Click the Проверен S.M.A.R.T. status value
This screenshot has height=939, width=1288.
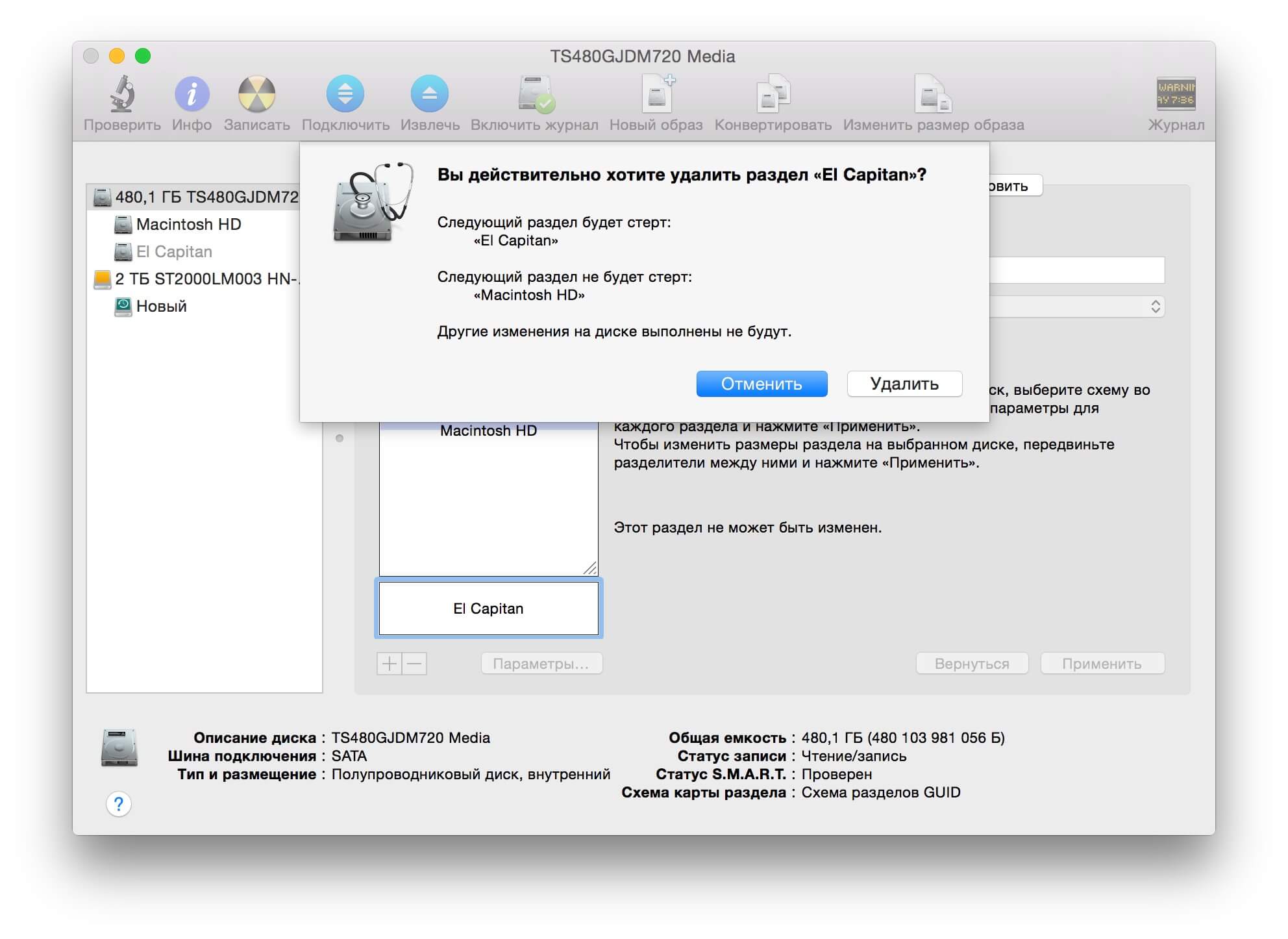tap(837, 774)
